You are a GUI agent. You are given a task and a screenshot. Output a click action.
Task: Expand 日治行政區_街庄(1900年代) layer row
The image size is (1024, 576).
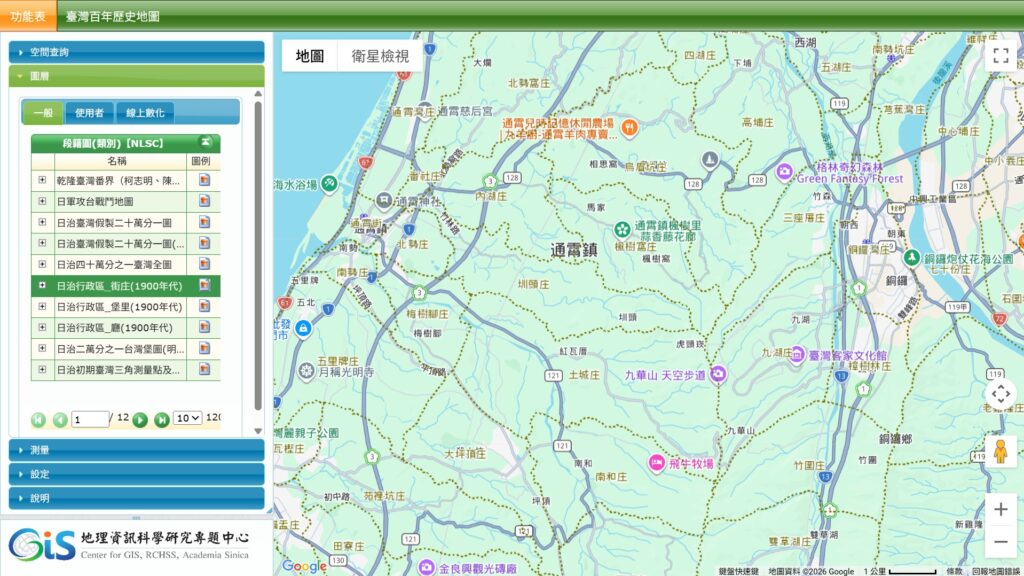(42, 285)
